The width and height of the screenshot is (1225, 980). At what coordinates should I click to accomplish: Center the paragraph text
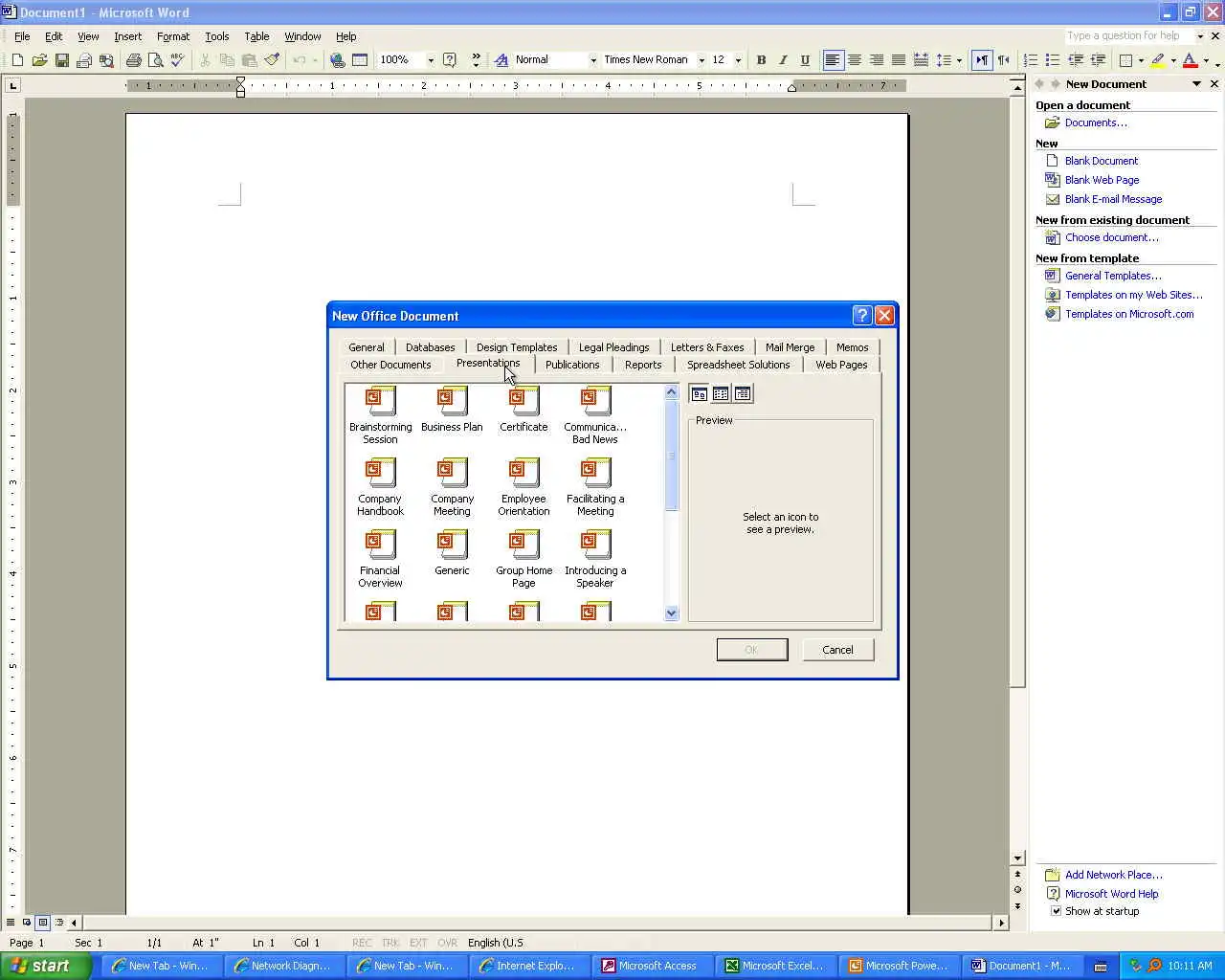tap(855, 60)
